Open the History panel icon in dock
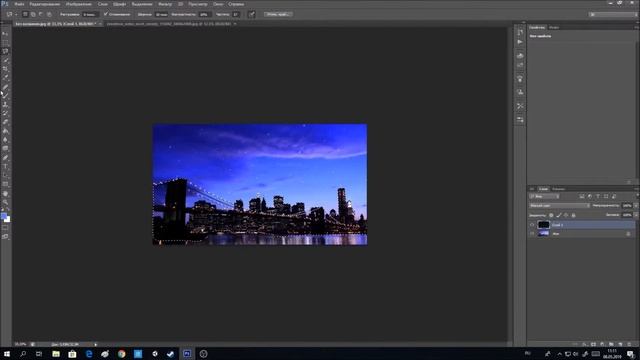This screenshot has height=360, width=640. click(x=520, y=32)
